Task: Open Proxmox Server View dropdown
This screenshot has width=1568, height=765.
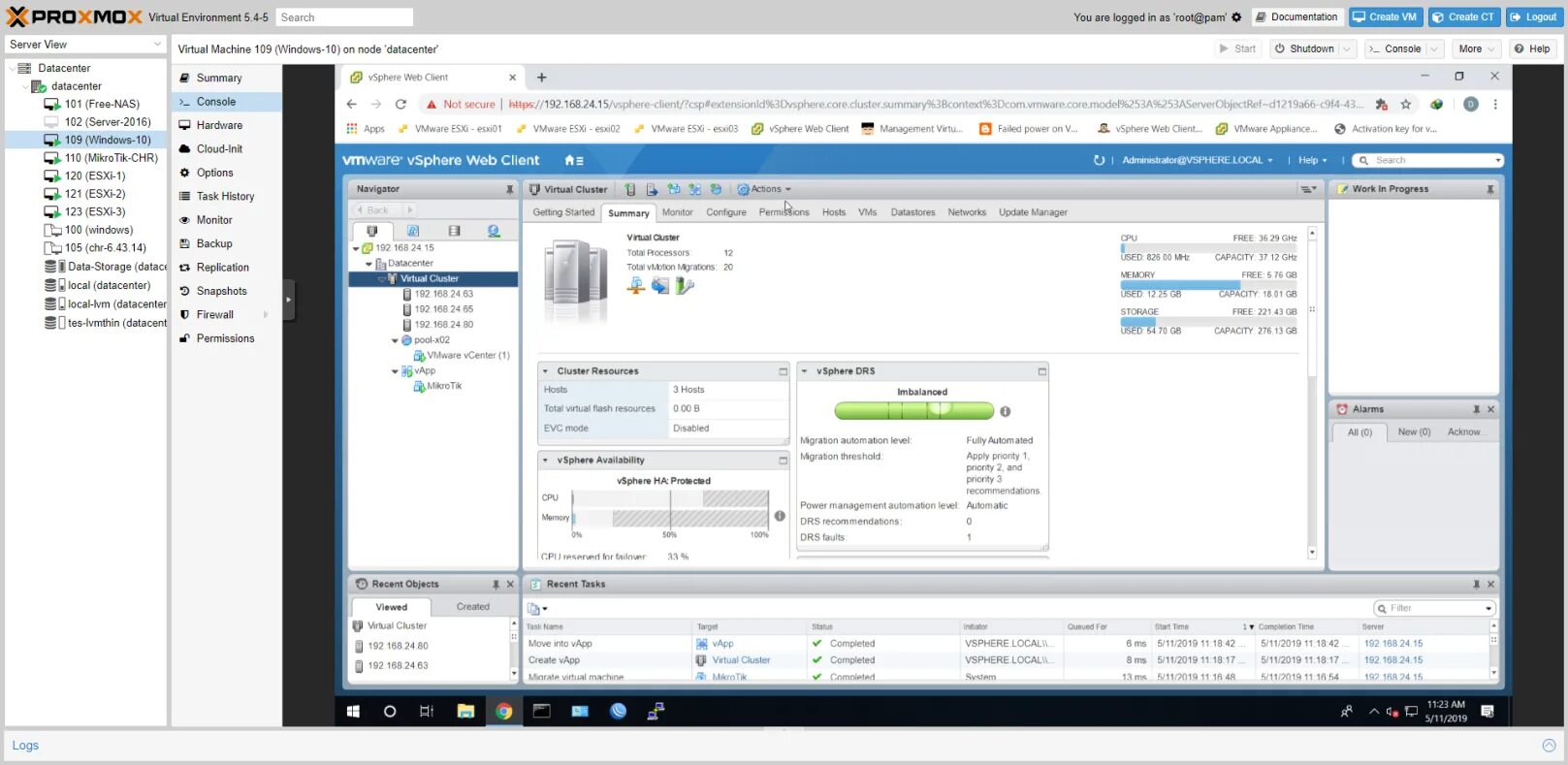Action: [85, 45]
